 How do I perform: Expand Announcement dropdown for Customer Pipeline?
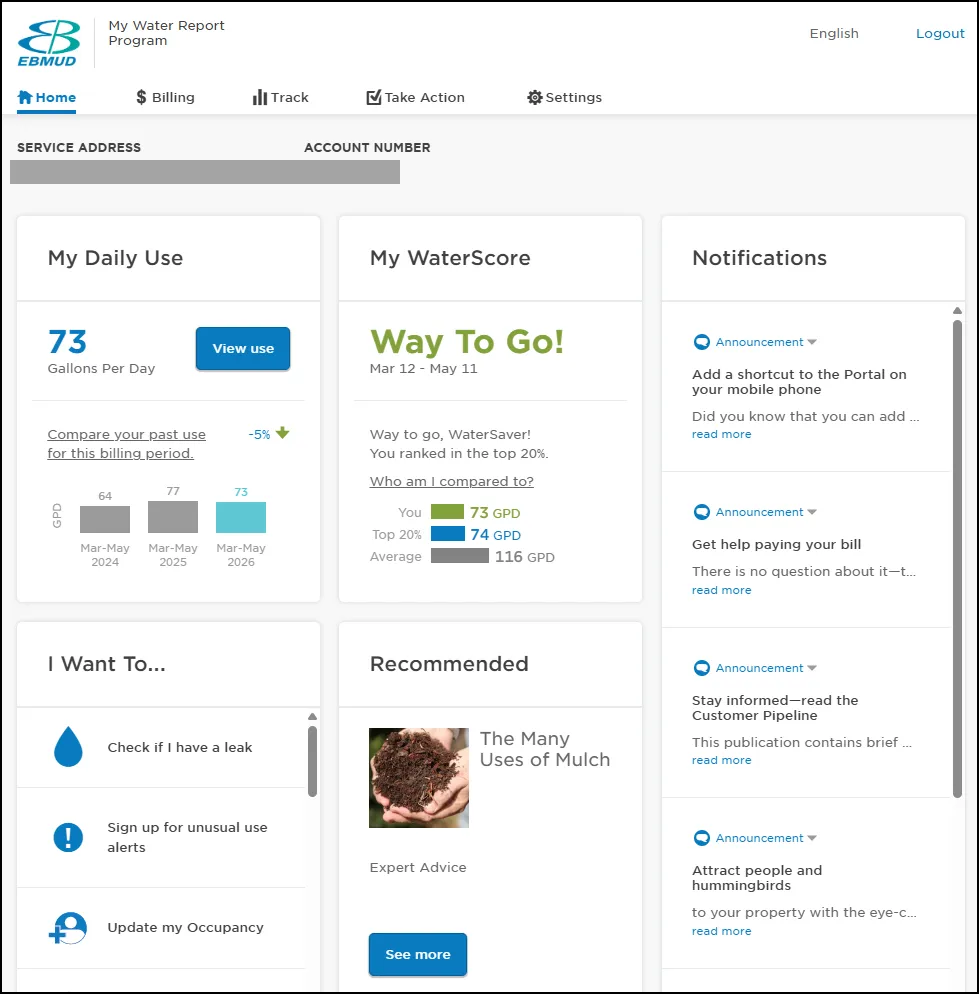coord(812,668)
